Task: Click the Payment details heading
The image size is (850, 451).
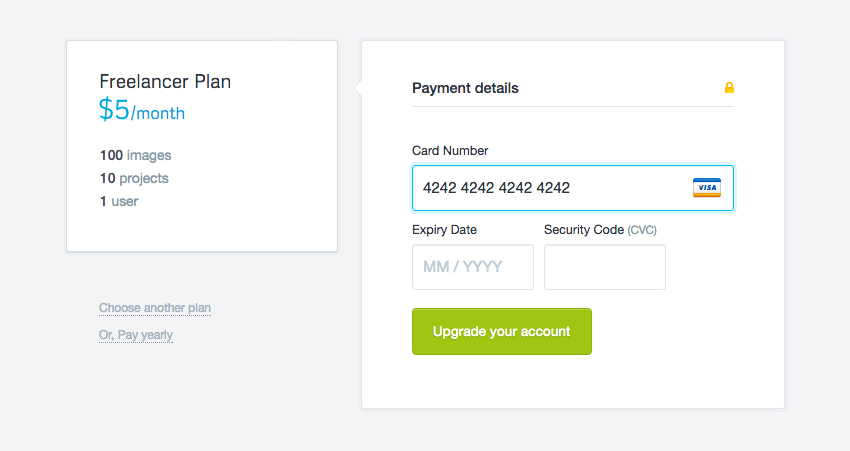Action: coord(465,88)
